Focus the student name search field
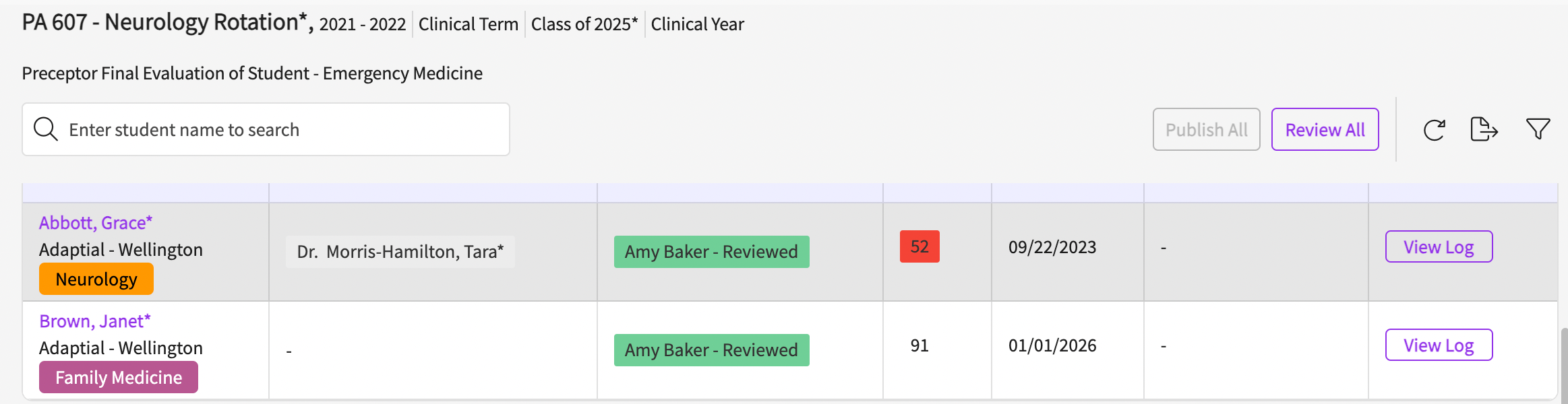 click(x=283, y=129)
